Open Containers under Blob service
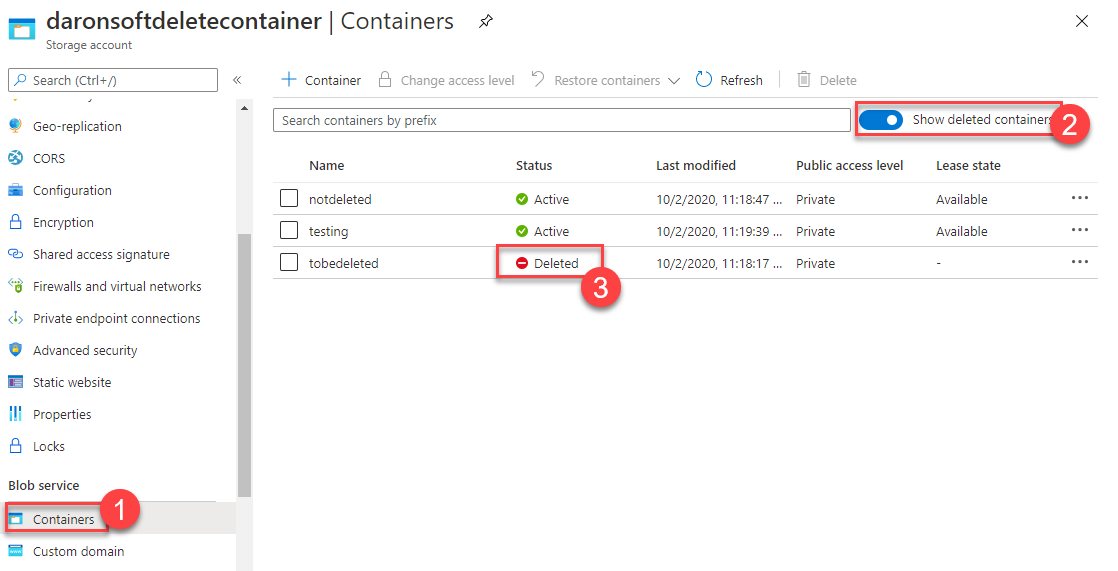The height and width of the screenshot is (571, 1118). (x=63, y=519)
